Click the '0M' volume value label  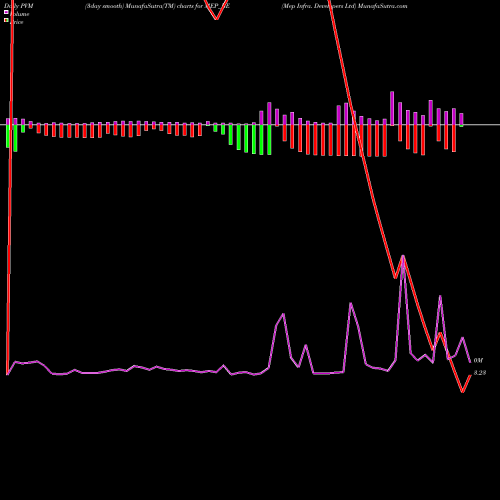point(478,360)
